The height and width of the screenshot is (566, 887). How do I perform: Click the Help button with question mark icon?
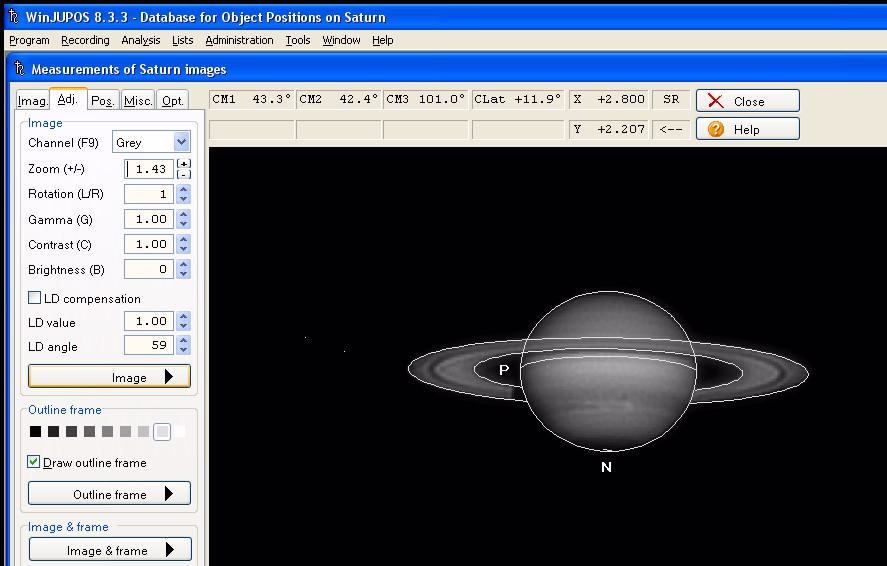[747, 129]
